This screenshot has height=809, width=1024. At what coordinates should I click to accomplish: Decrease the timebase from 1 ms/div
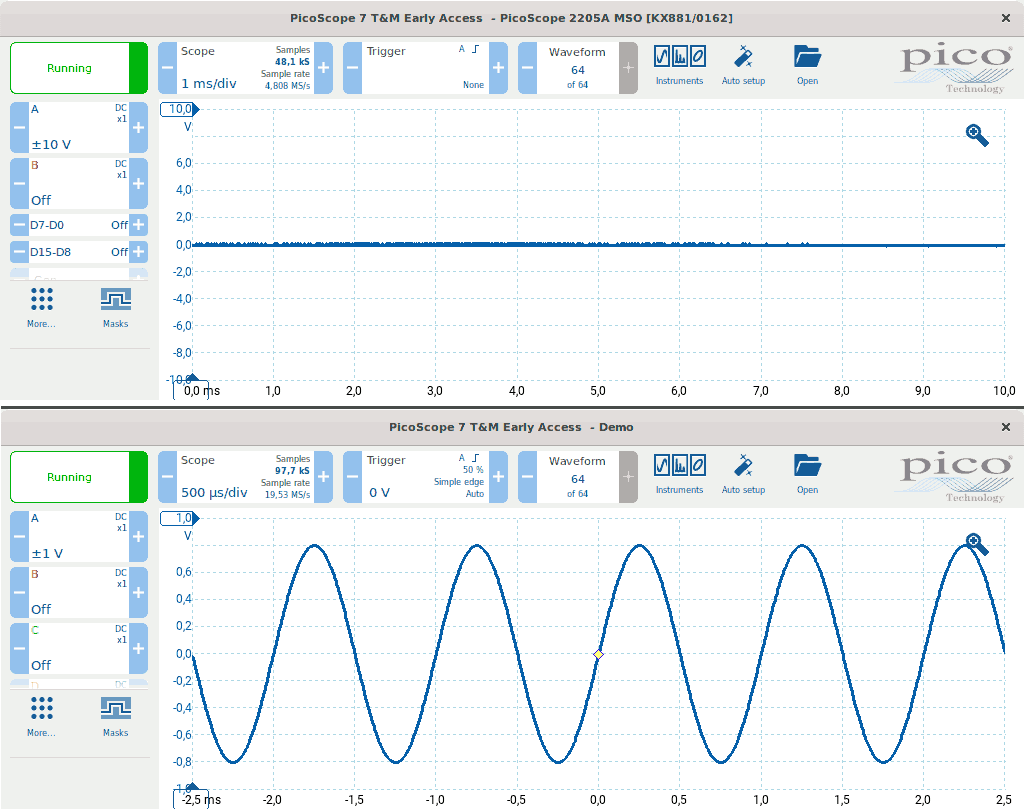(168, 68)
